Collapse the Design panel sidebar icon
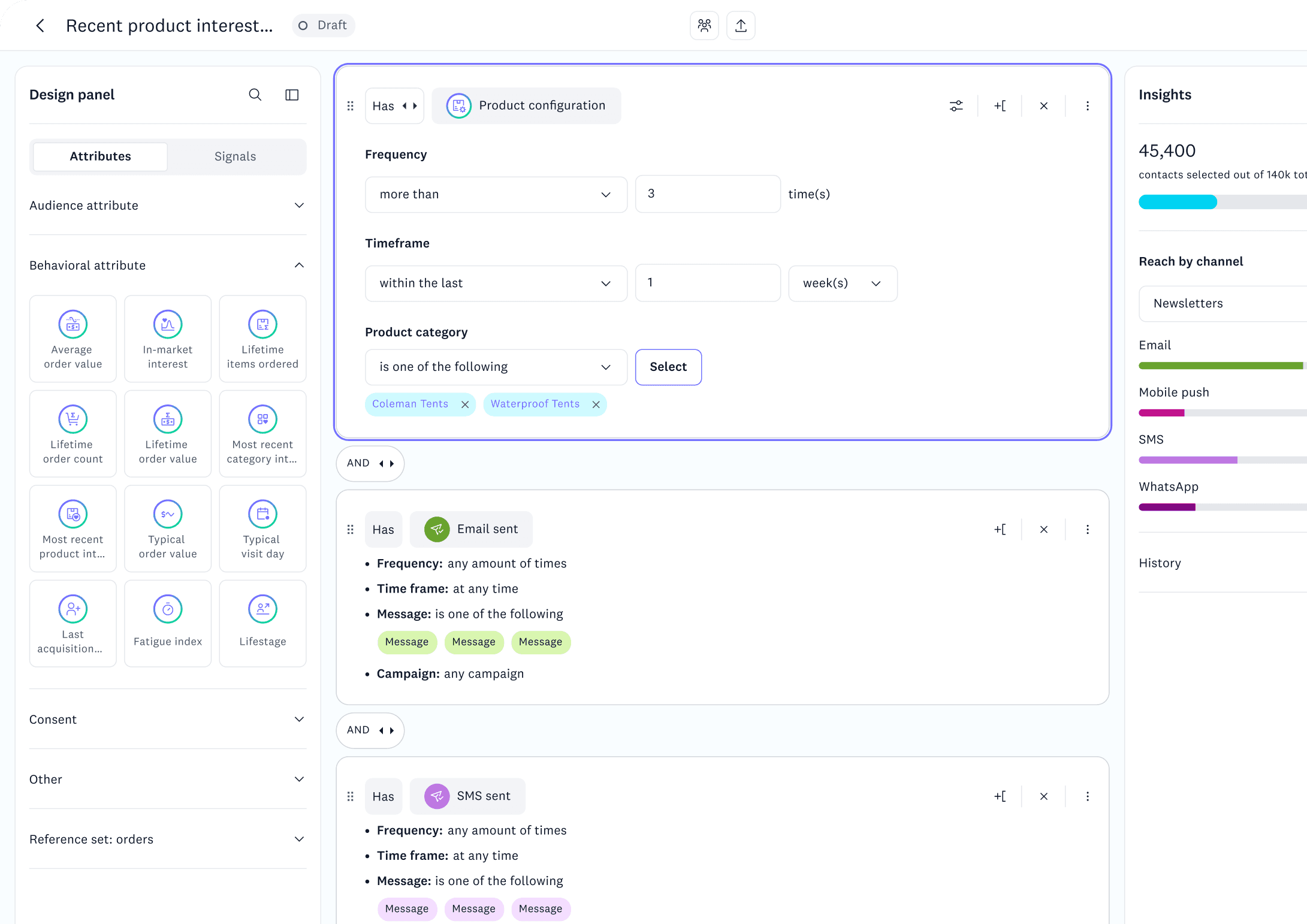This screenshot has width=1307, height=924. pos(292,95)
